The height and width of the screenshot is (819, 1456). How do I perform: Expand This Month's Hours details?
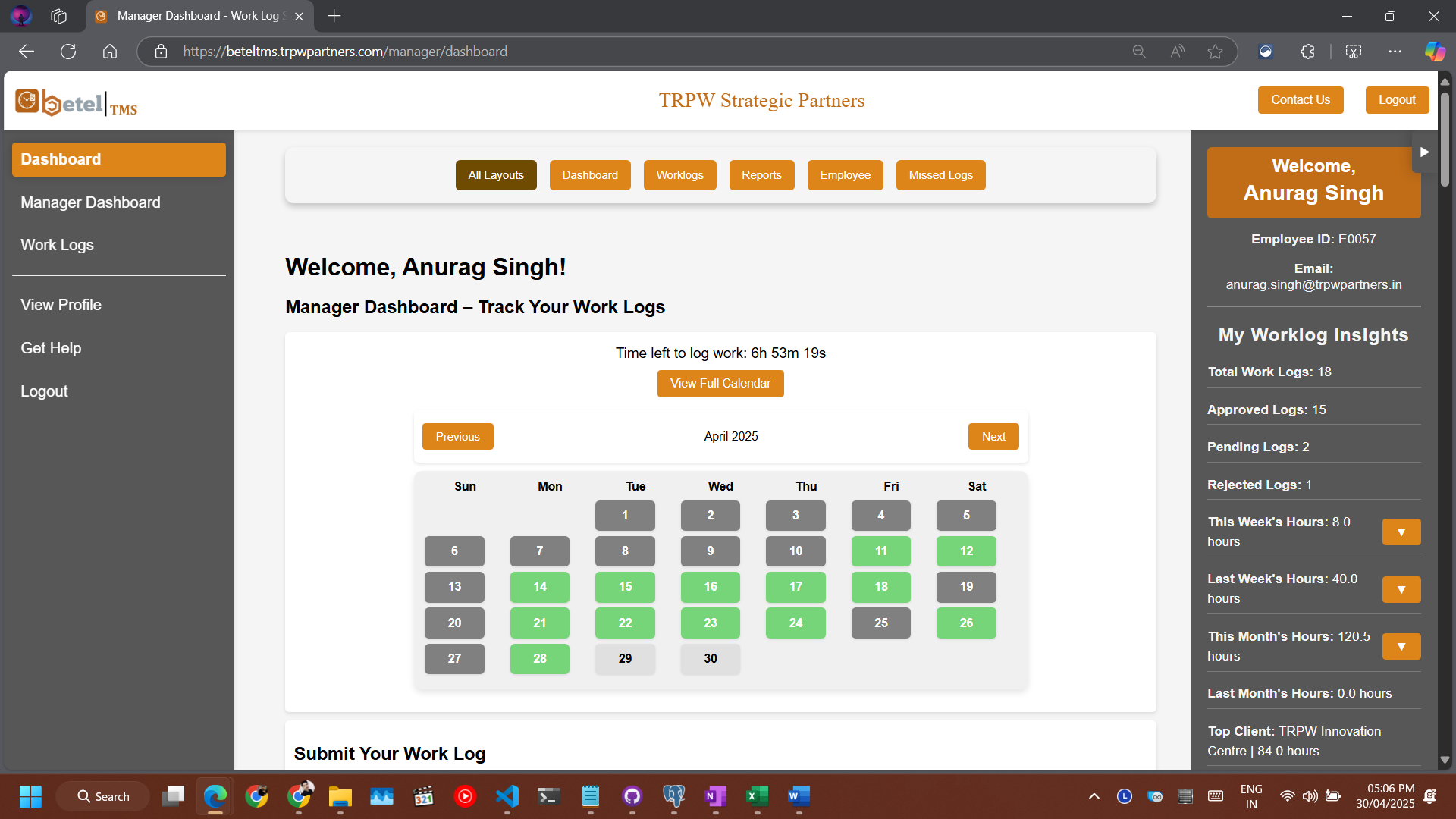(1401, 647)
